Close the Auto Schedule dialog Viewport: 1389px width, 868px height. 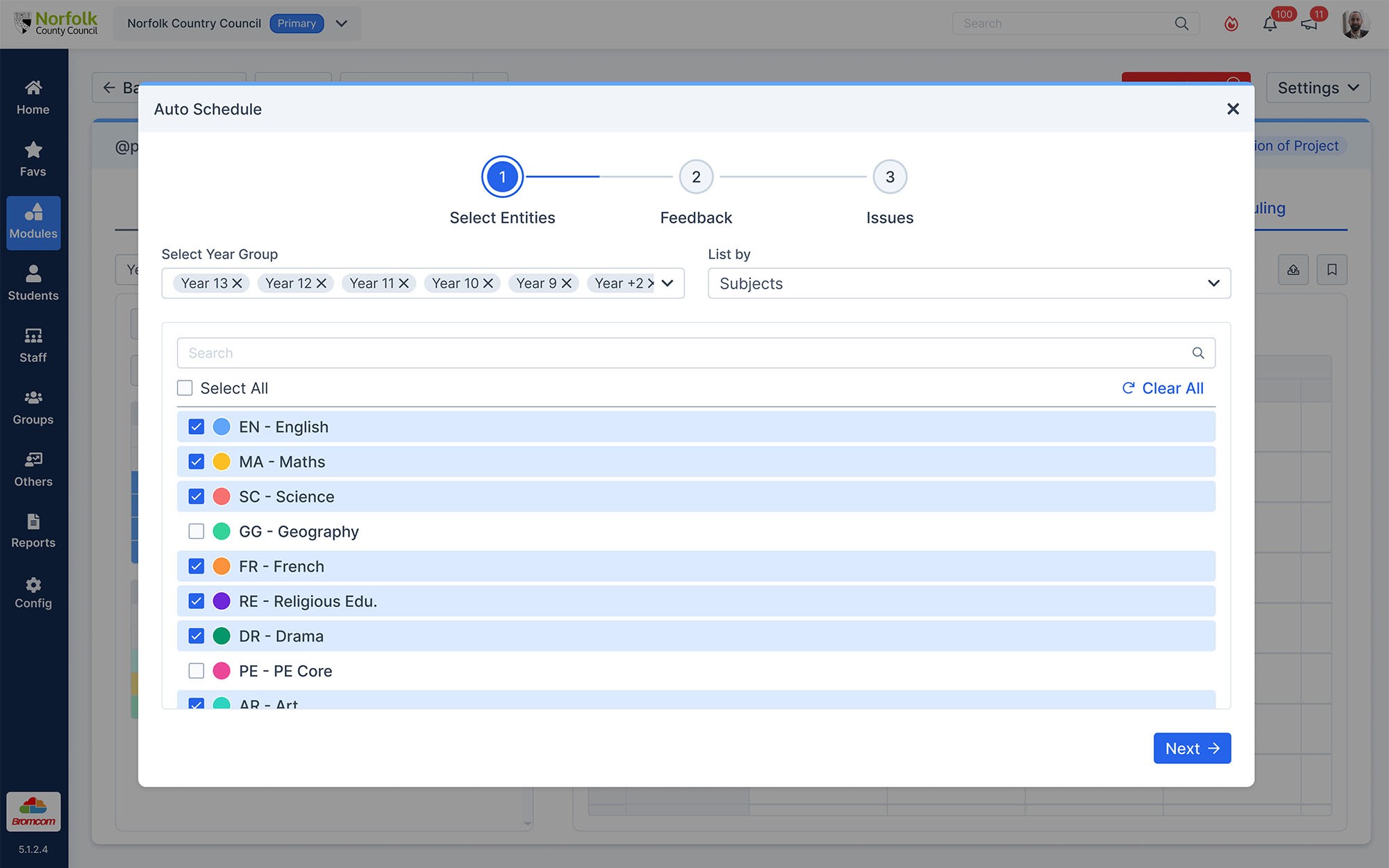click(x=1233, y=109)
